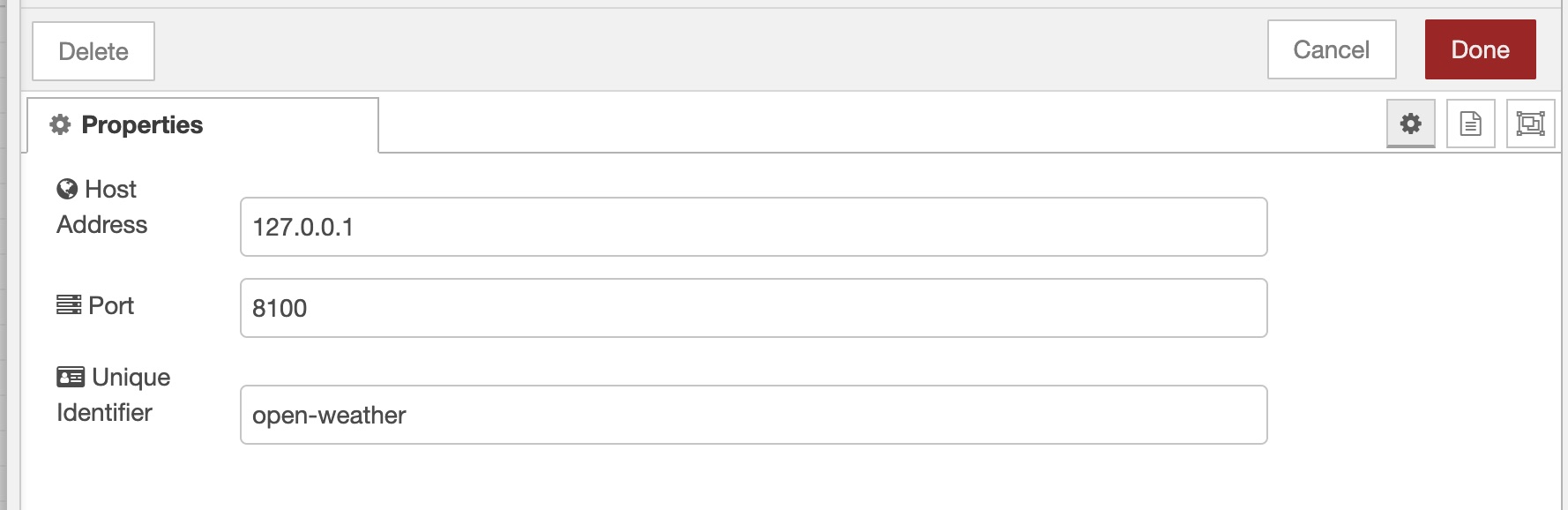Open the node description document icon
This screenshot has width=1568, height=510.
(1471, 124)
